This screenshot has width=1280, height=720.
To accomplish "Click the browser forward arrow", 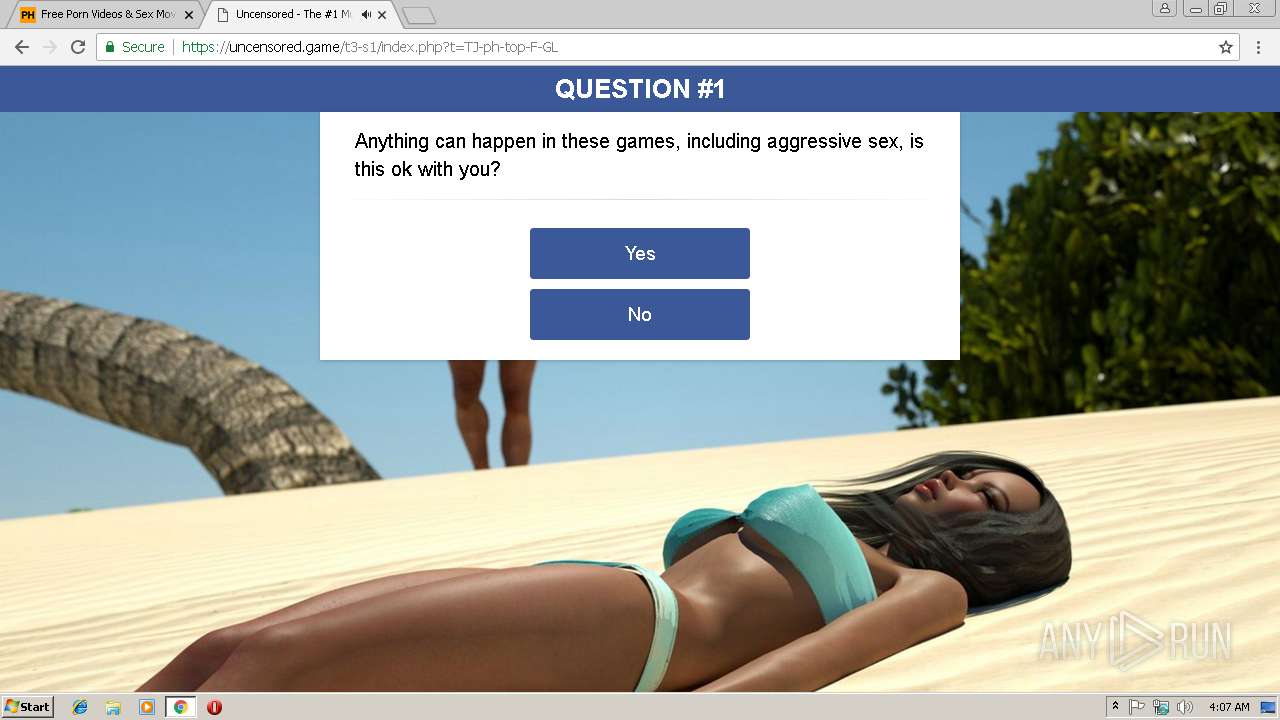I will point(50,47).
